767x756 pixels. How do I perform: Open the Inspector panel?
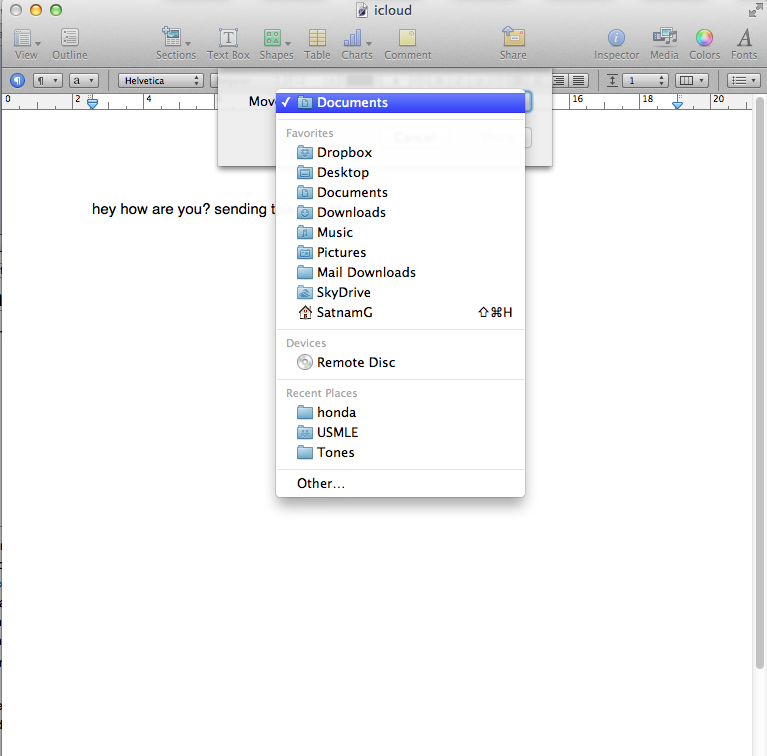coord(616,43)
